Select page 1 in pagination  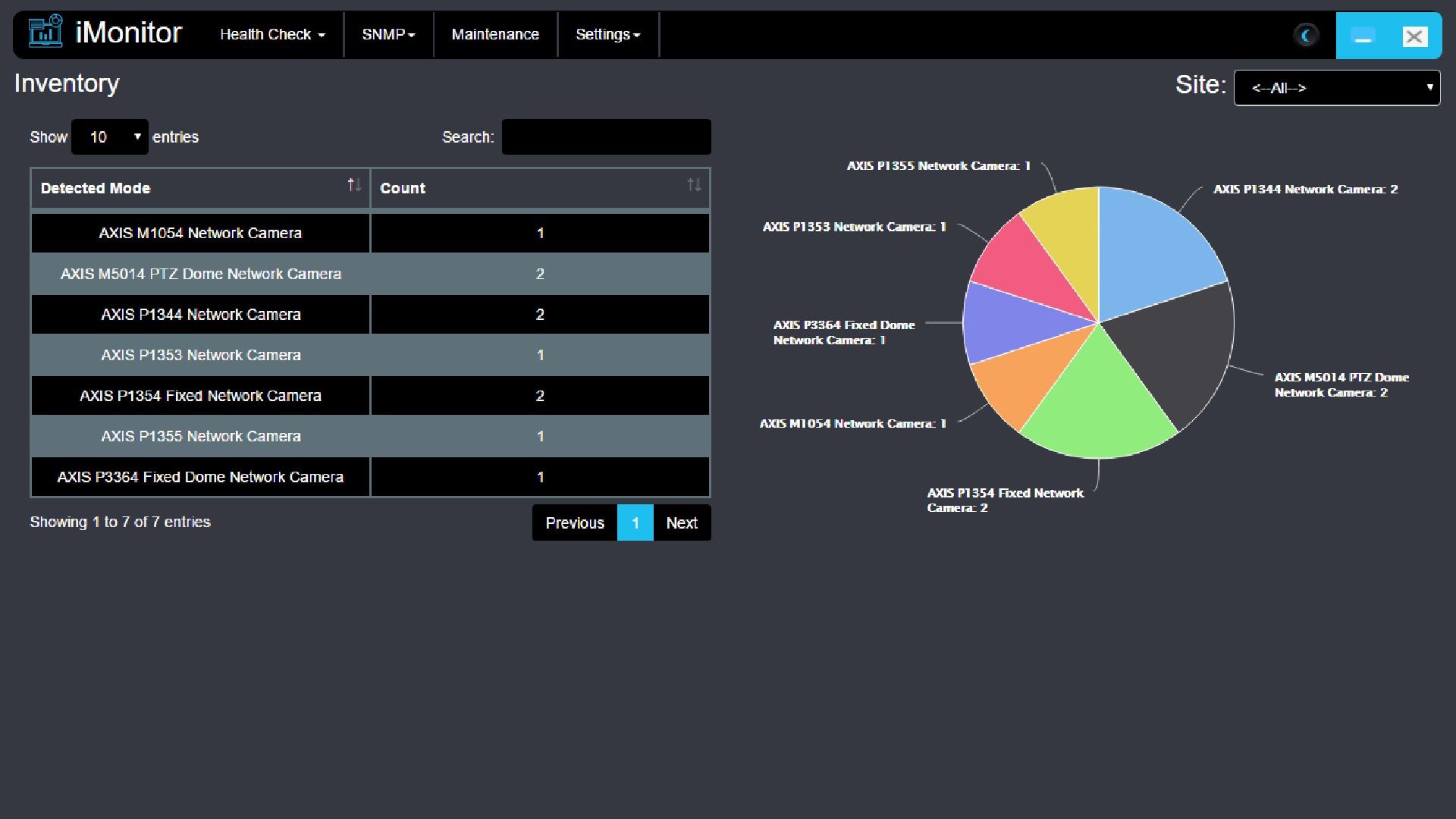pyautogui.click(x=635, y=522)
